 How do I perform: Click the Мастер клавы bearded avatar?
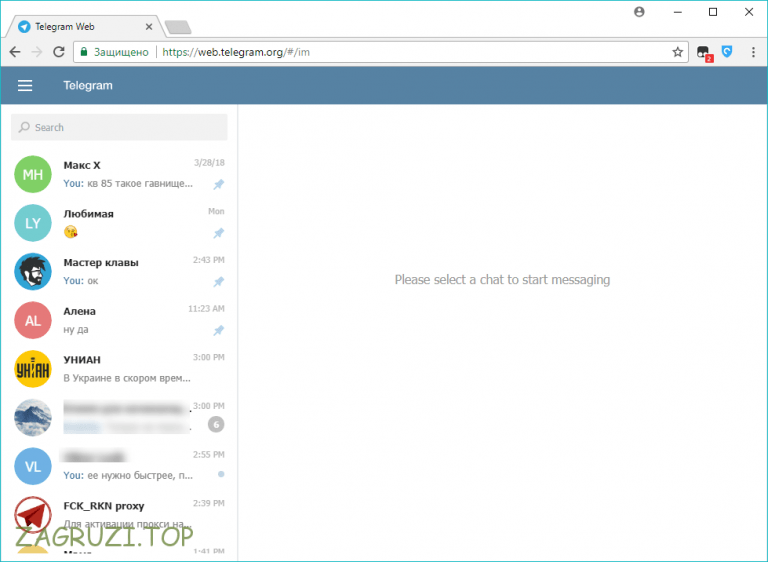[x=33, y=271]
